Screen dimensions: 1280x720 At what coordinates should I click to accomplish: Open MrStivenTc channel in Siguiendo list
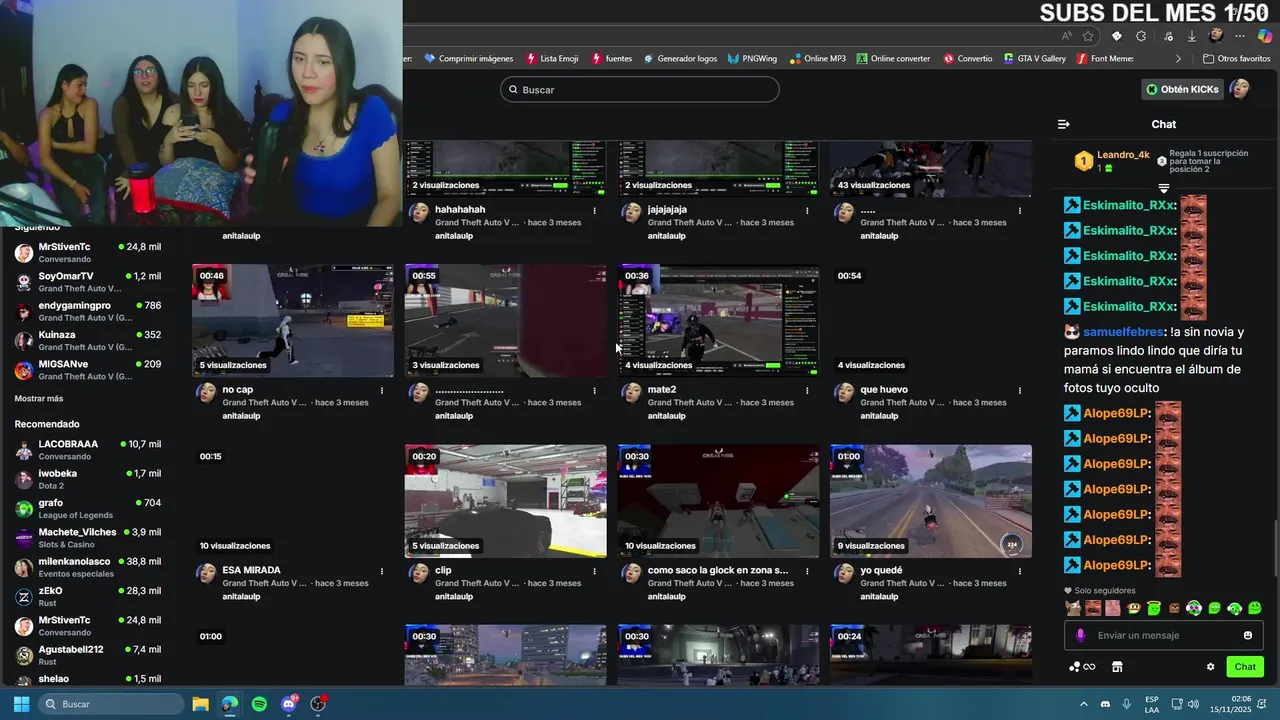[x=88, y=252]
